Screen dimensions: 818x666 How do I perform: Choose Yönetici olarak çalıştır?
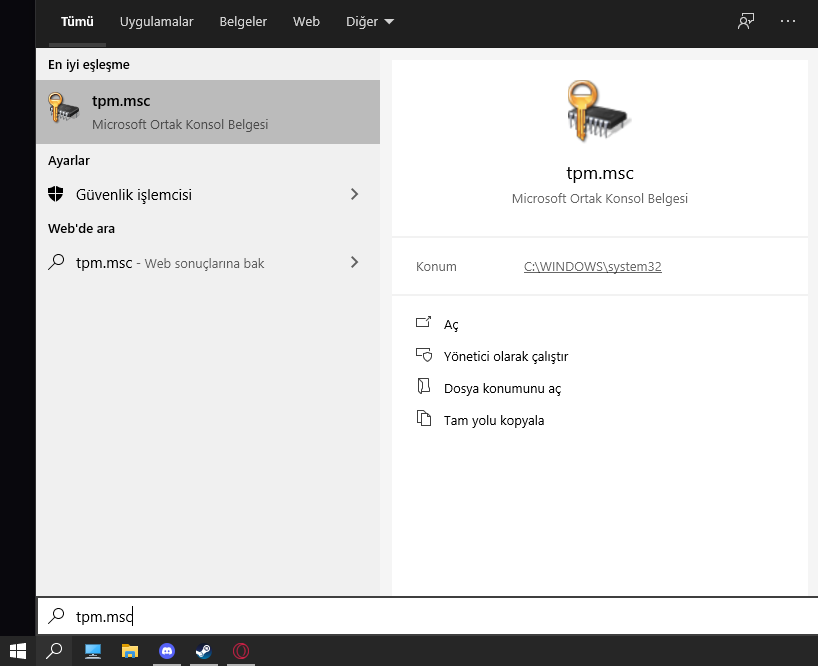click(x=506, y=357)
